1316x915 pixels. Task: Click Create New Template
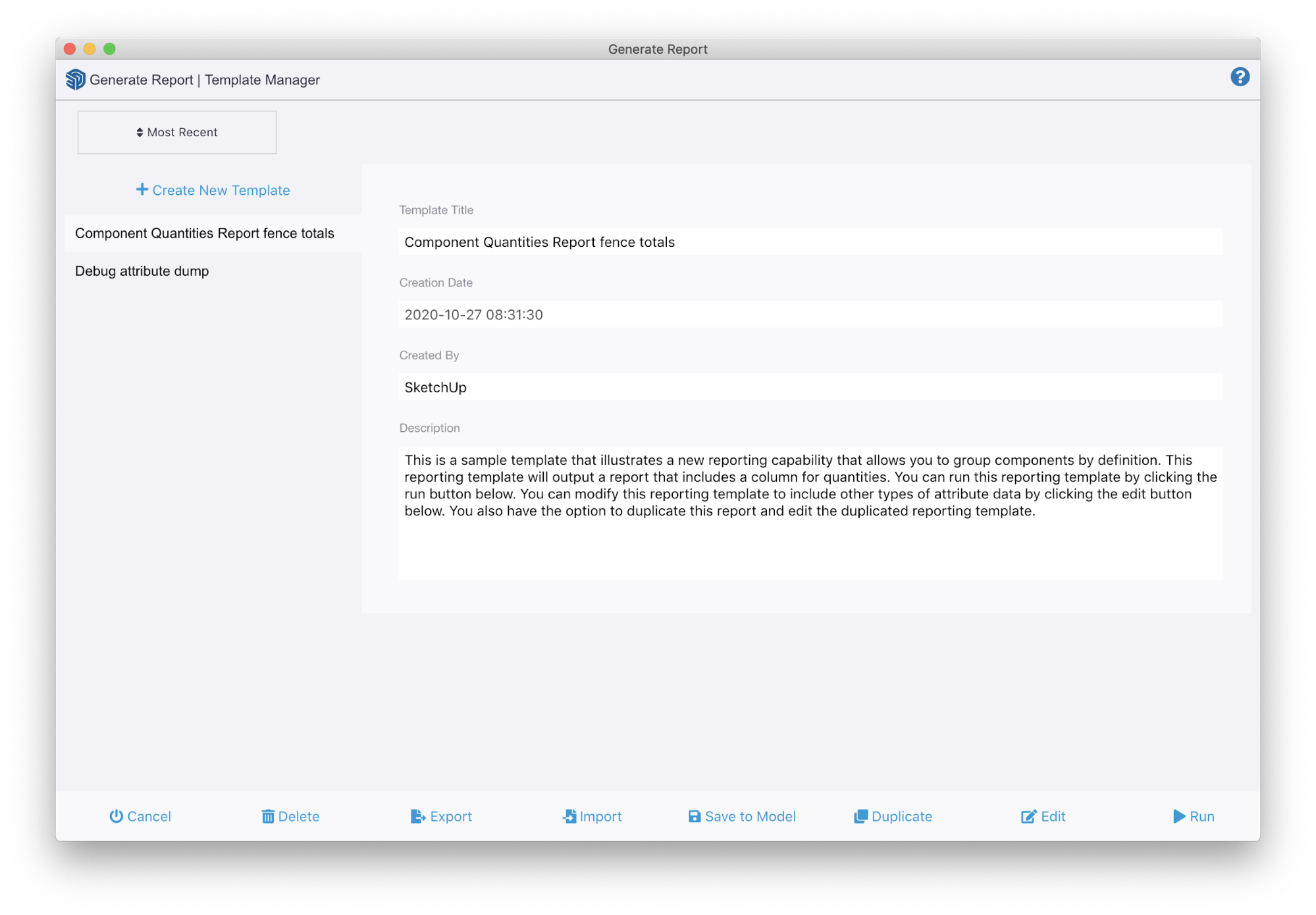coord(213,190)
